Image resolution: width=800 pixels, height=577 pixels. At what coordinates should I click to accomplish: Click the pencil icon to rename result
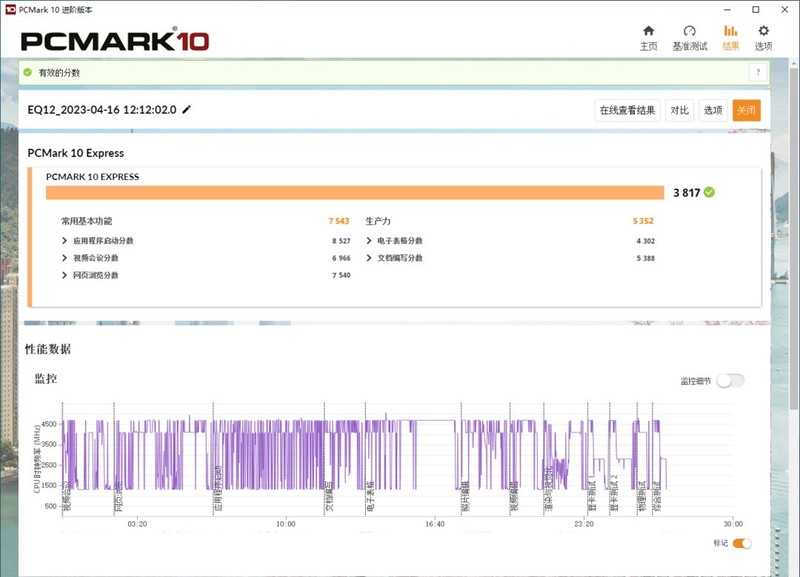187,110
